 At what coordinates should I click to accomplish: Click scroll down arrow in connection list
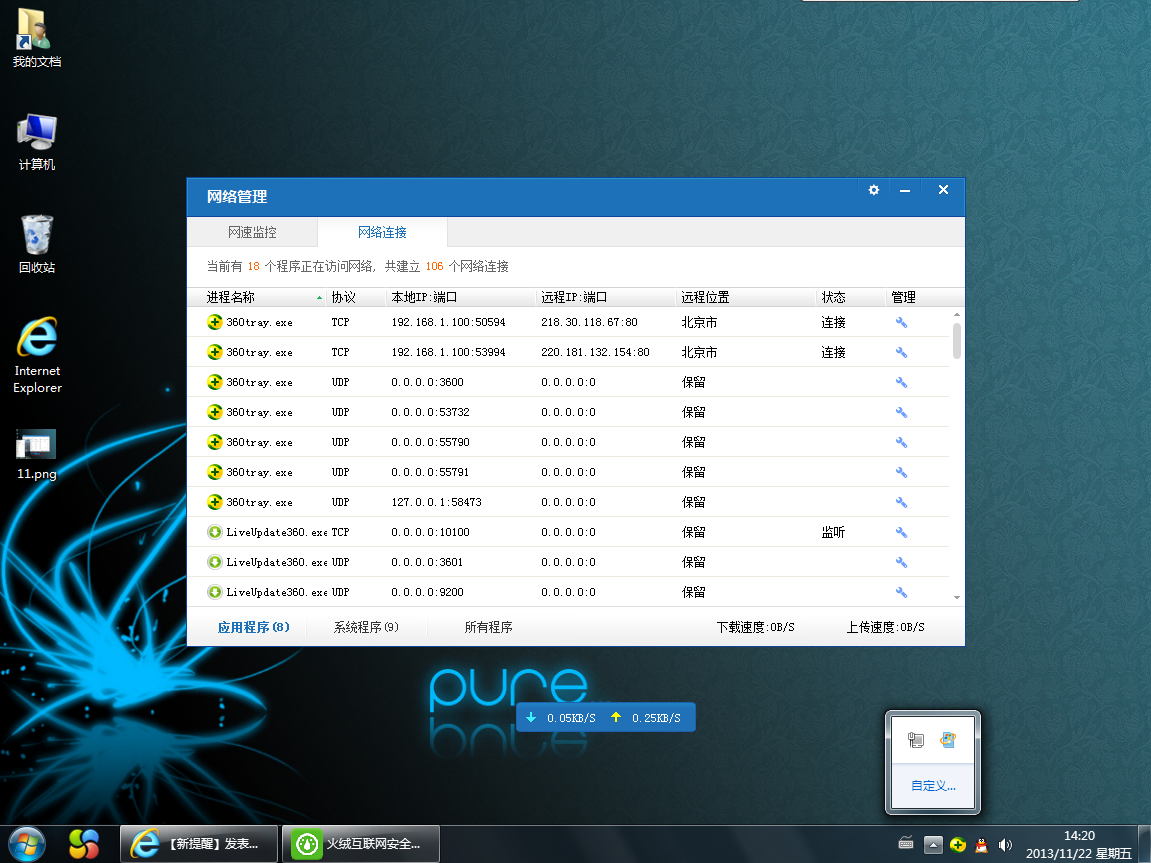click(x=957, y=597)
